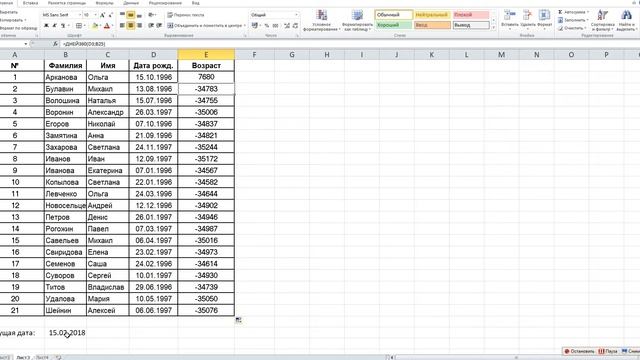Toggle italic formatting in the Font group
640x360 pixels.
coord(55,26)
